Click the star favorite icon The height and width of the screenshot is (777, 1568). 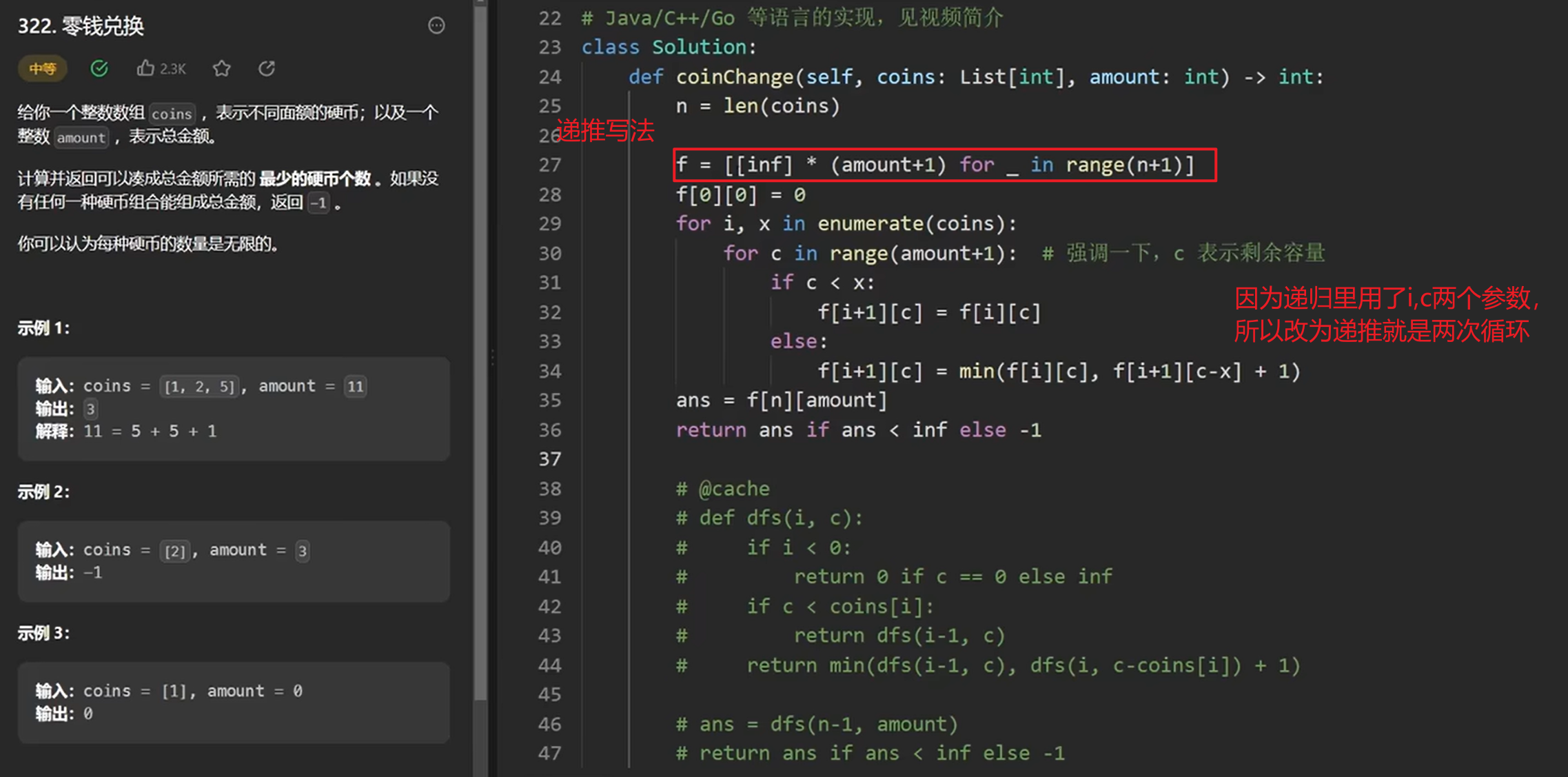pos(222,68)
